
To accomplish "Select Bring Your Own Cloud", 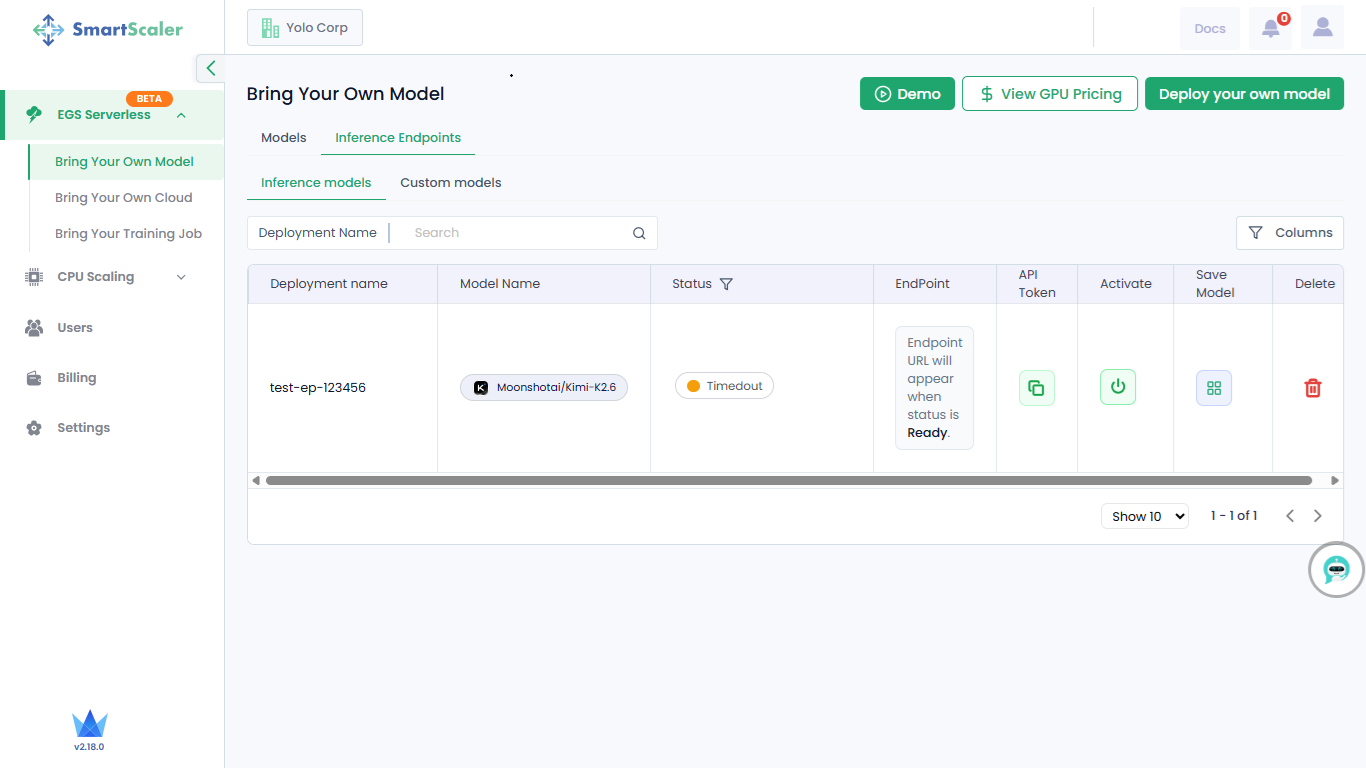I will pyautogui.click(x=124, y=198).
